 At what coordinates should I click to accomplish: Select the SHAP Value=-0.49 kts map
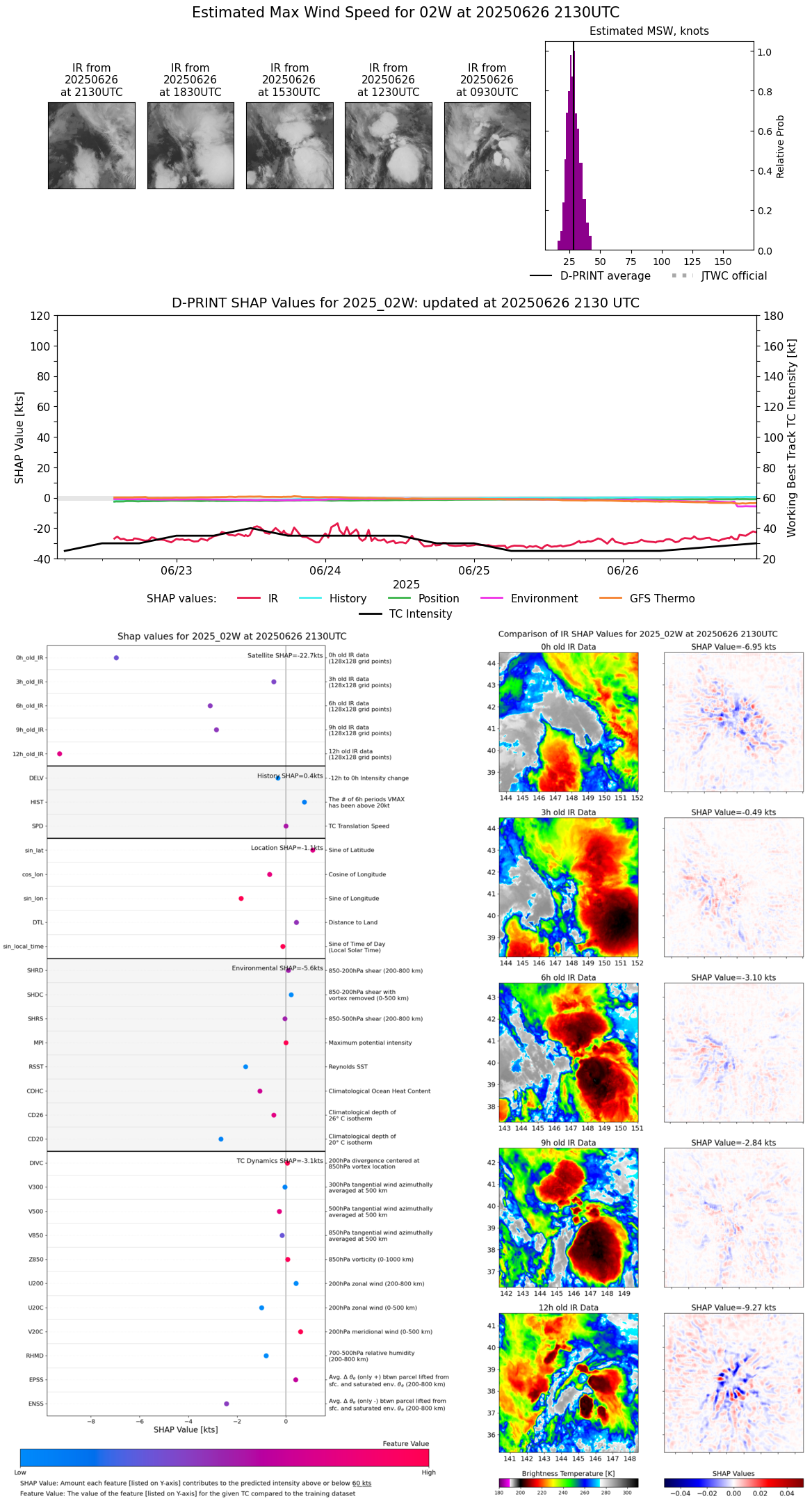pos(733,888)
